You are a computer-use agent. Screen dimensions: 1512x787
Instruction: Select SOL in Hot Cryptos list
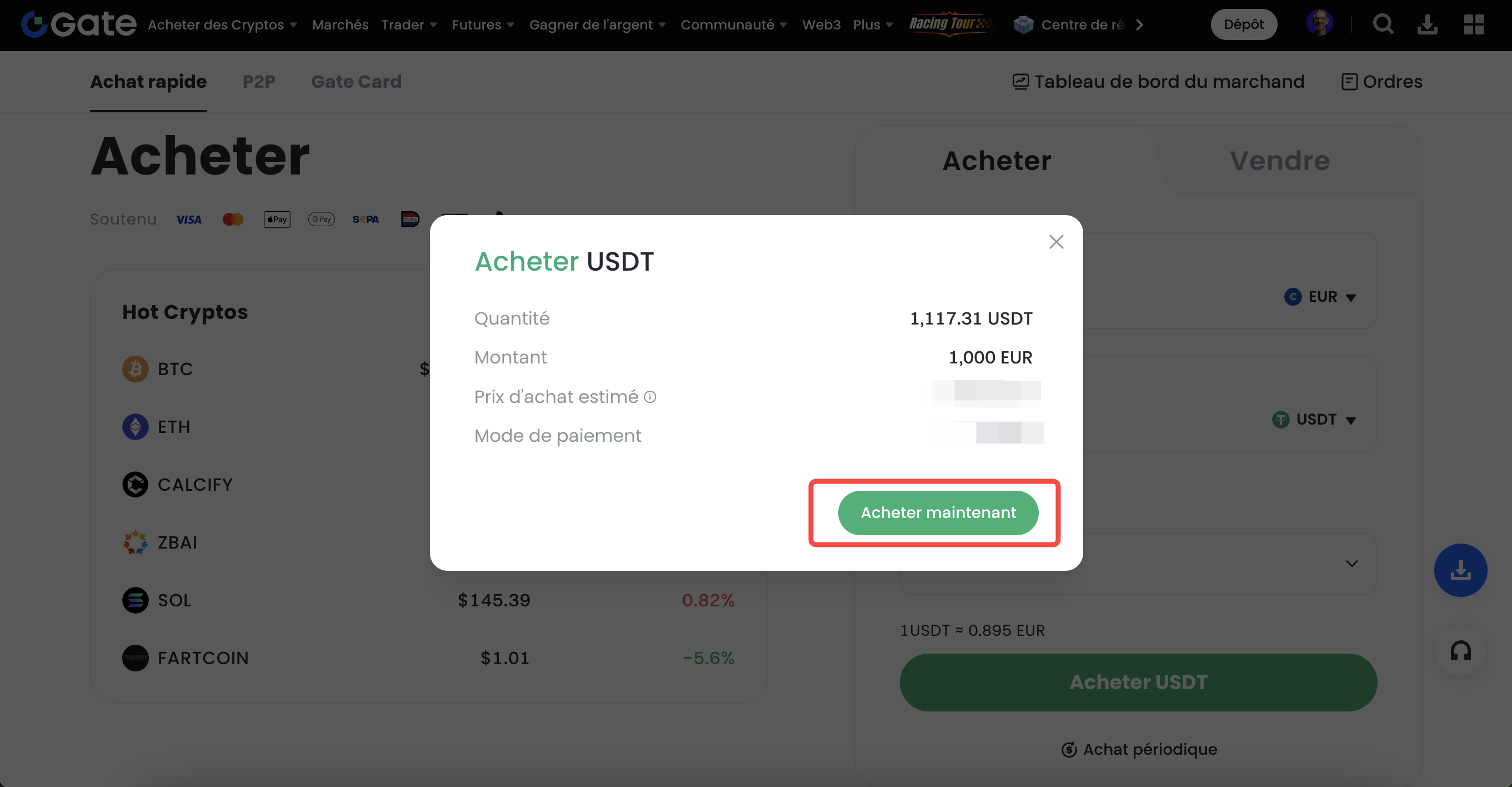(x=174, y=600)
